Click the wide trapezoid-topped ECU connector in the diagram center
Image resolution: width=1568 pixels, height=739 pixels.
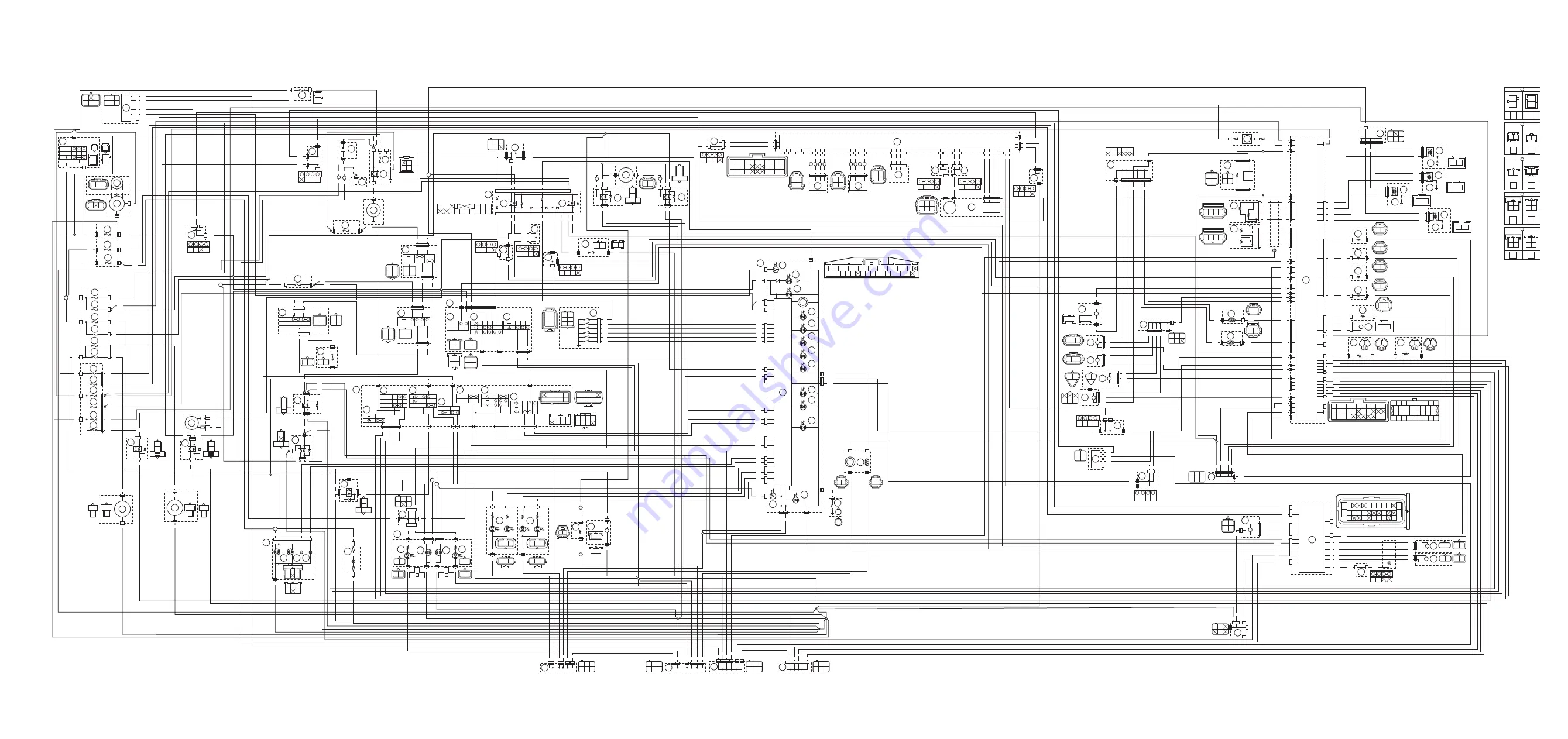pos(871,268)
